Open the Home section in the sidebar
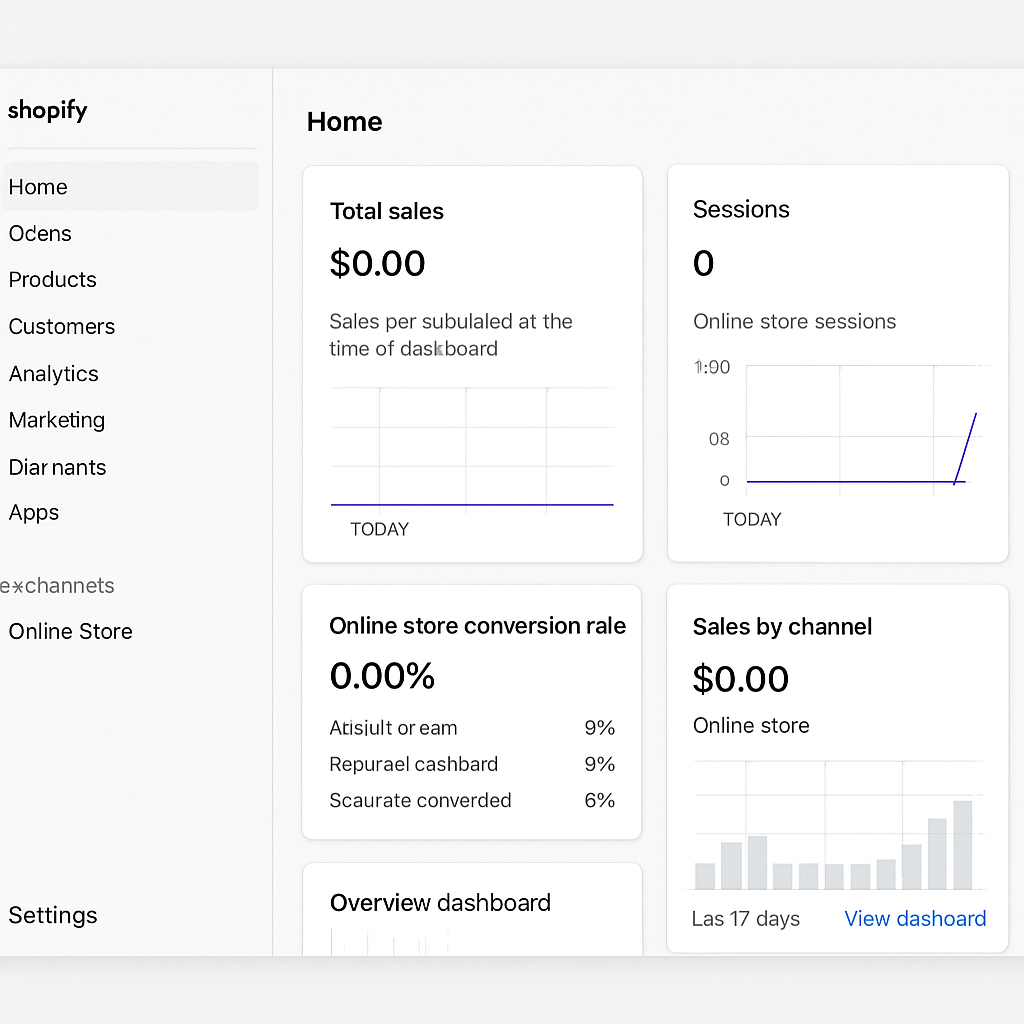Screen dimensions: 1024x1024 click(x=38, y=187)
